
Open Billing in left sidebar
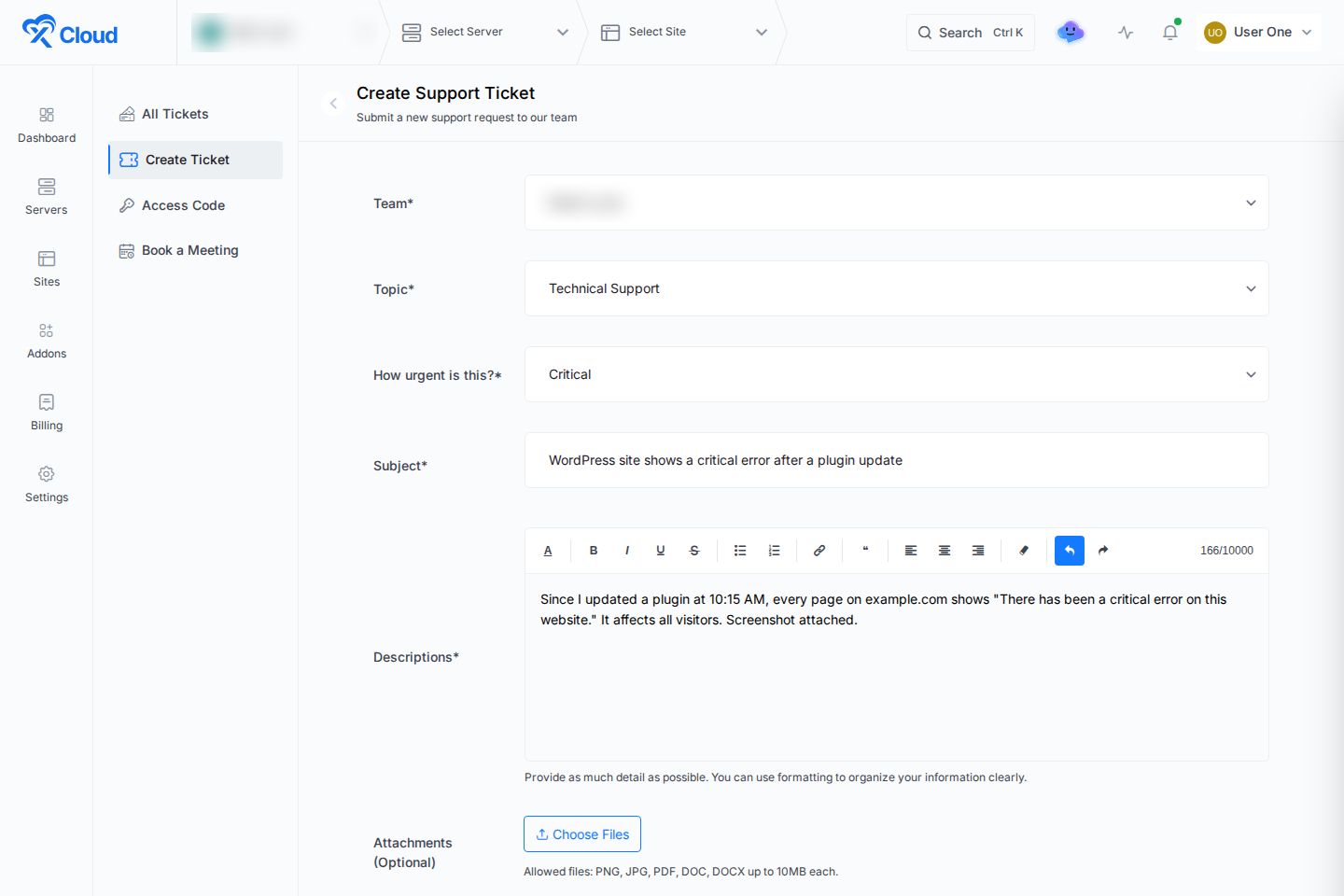coord(47,413)
